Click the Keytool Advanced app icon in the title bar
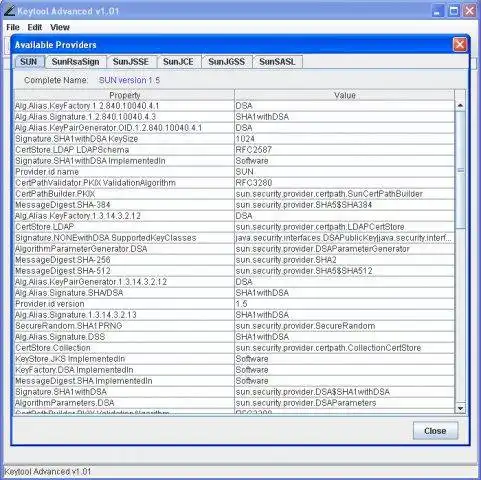Image resolution: width=481 pixels, height=480 pixels. pyautogui.click(x=9, y=11)
